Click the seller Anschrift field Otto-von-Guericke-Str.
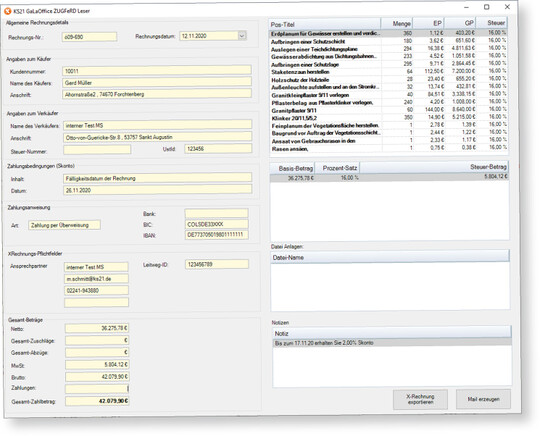 pyautogui.click(x=157, y=137)
